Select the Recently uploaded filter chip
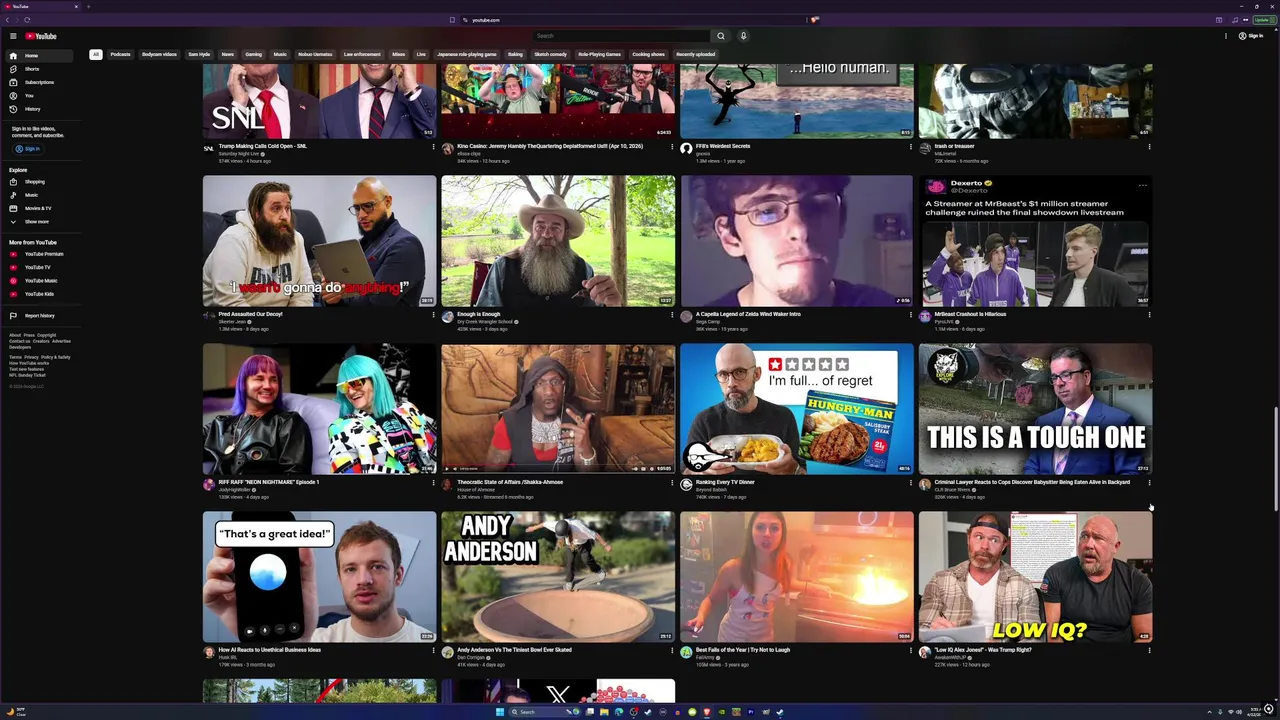Viewport: 1280px width, 720px height. (695, 54)
